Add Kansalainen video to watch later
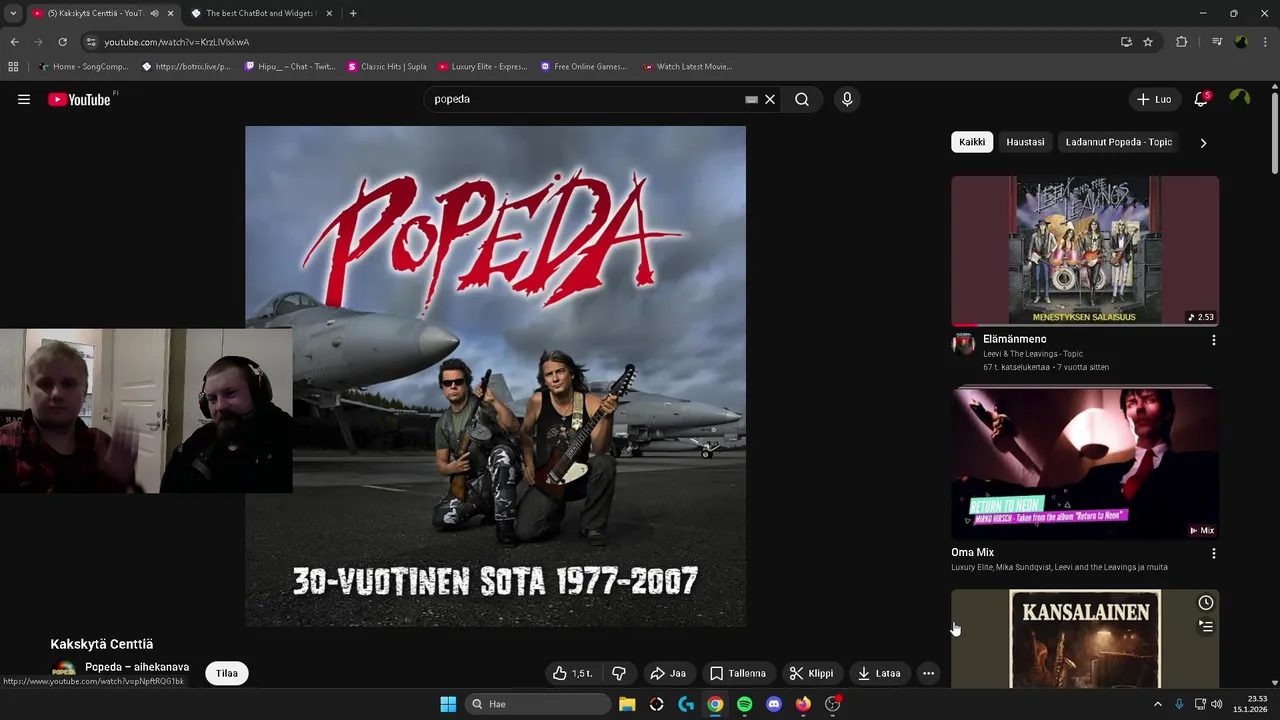This screenshot has width=1280, height=720. click(1206, 602)
